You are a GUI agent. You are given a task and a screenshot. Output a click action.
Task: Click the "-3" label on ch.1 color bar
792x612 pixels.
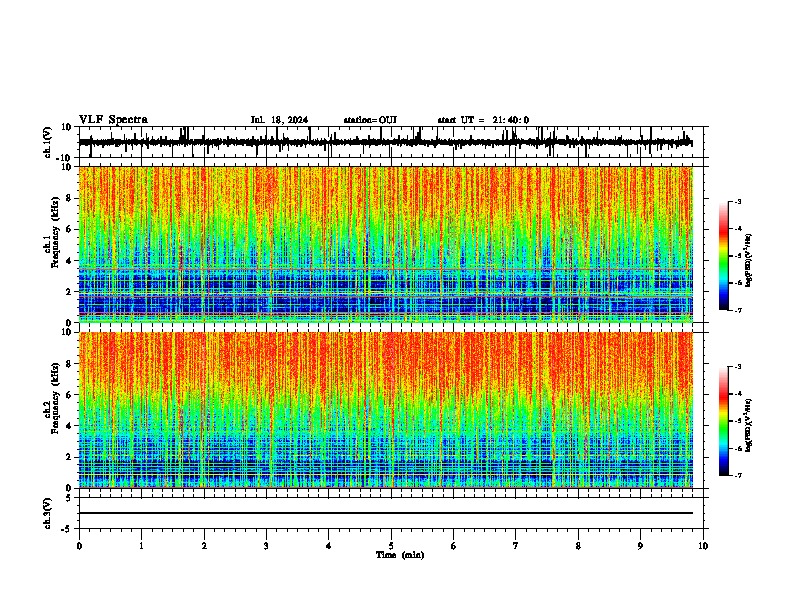tap(738, 202)
